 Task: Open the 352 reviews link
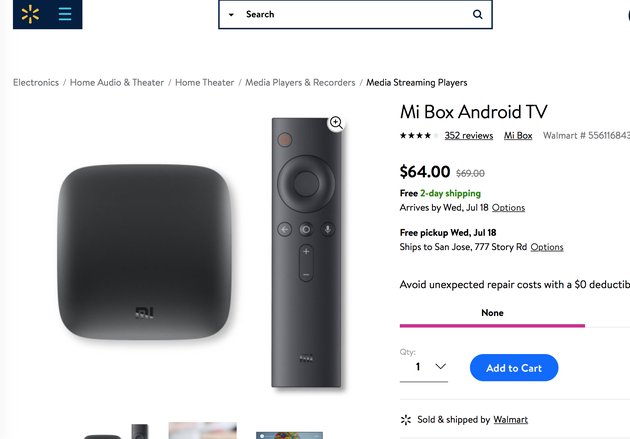[x=469, y=135]
